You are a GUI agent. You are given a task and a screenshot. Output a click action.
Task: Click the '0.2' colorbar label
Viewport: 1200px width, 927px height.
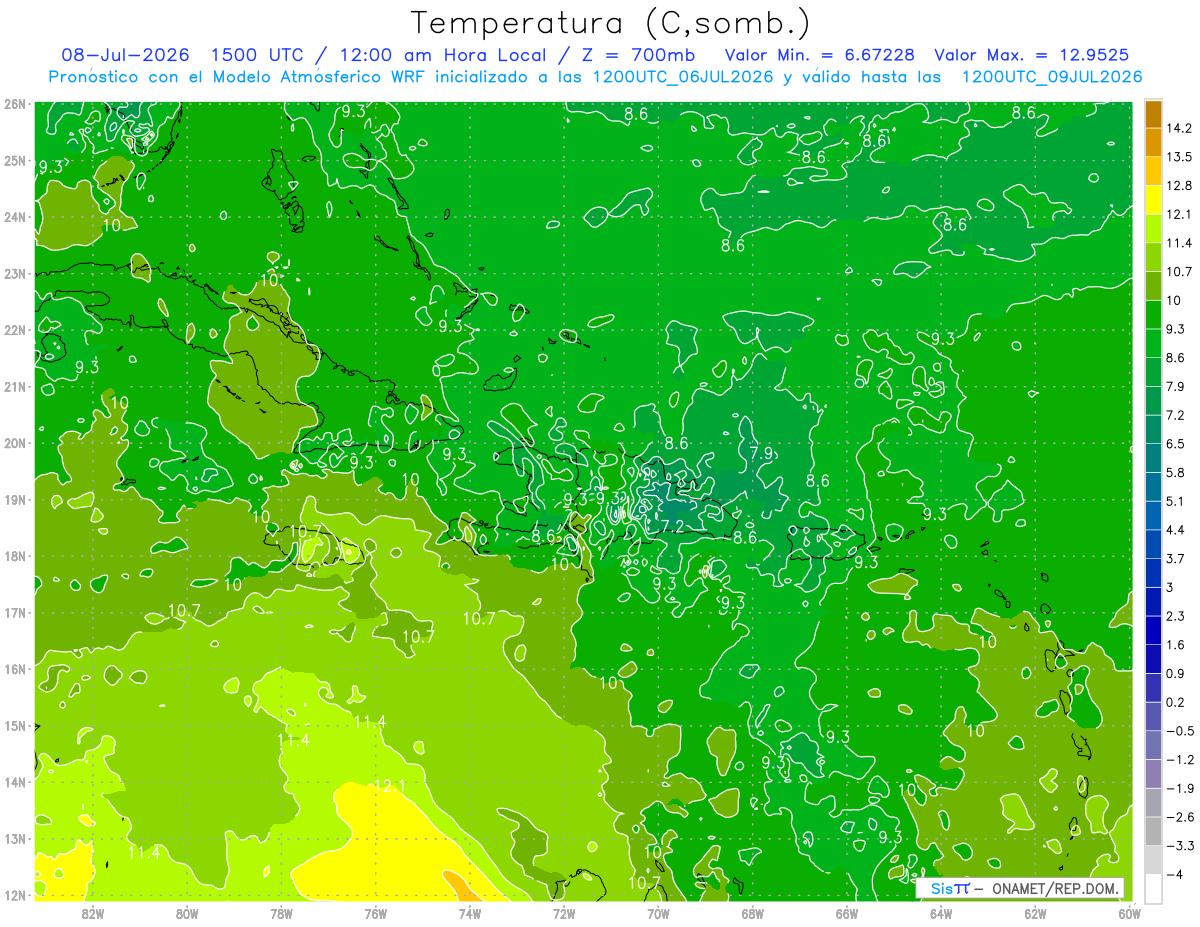click(1176, 702)
